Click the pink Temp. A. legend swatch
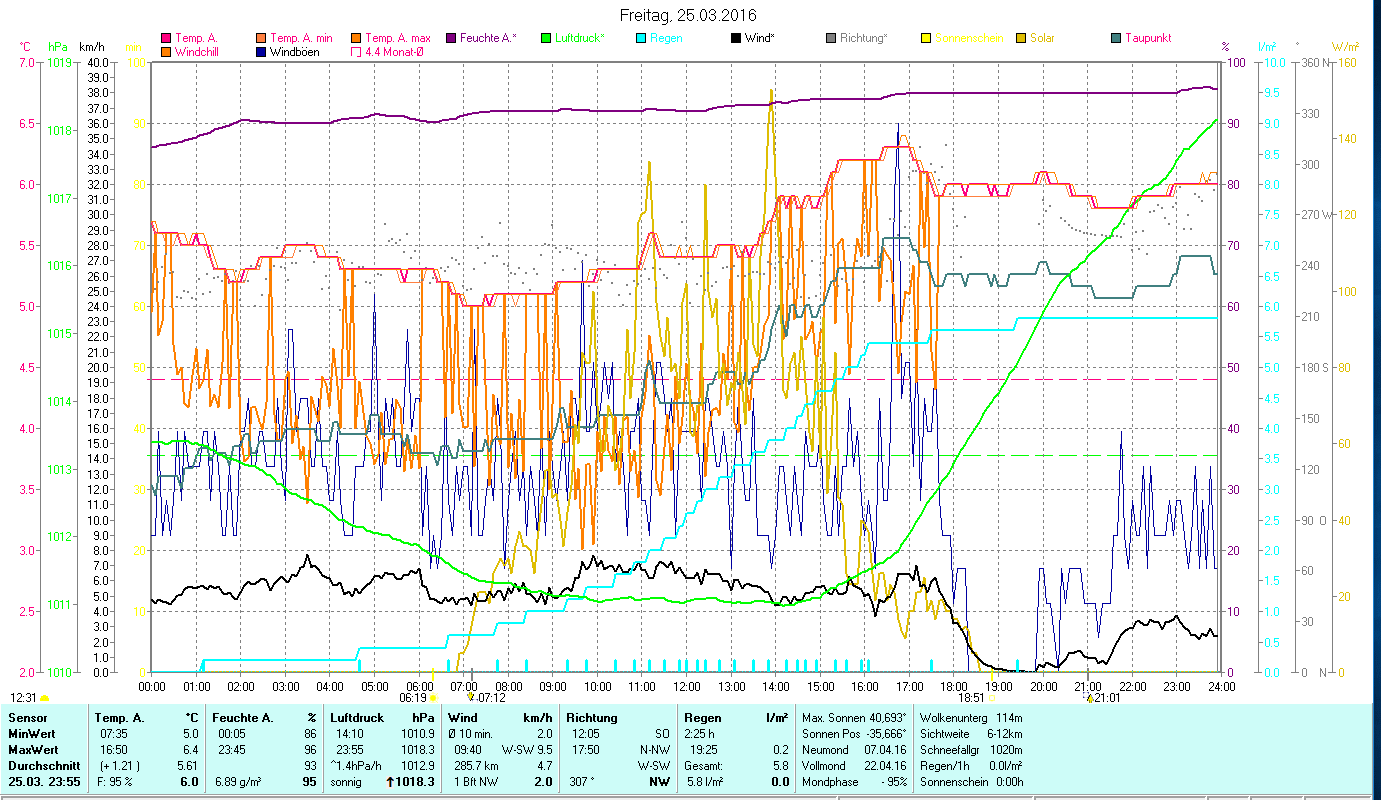The height and width of the screenshot is (800, 1381). [x=166, y=38]
